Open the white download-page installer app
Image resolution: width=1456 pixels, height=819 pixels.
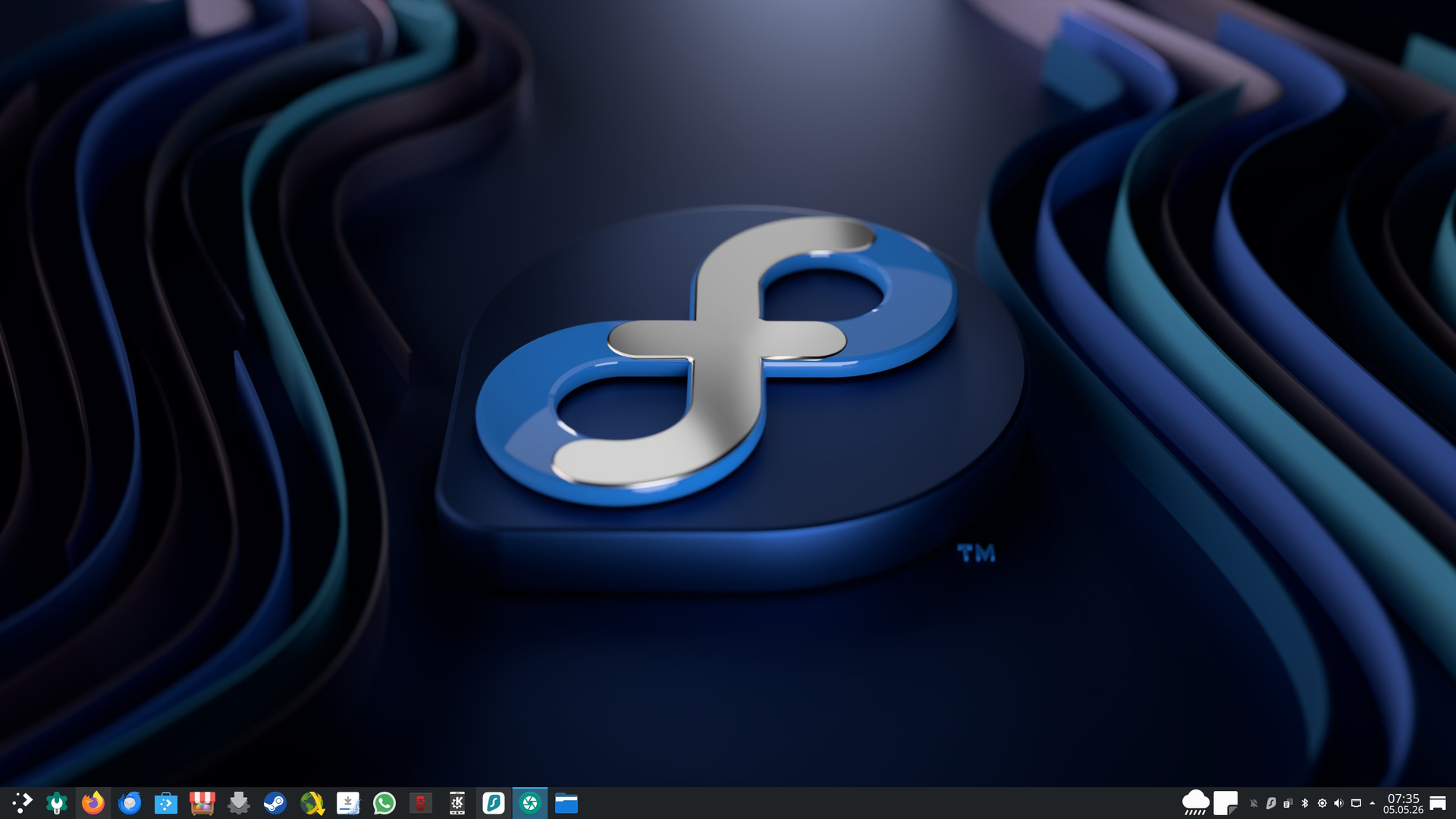348,802
